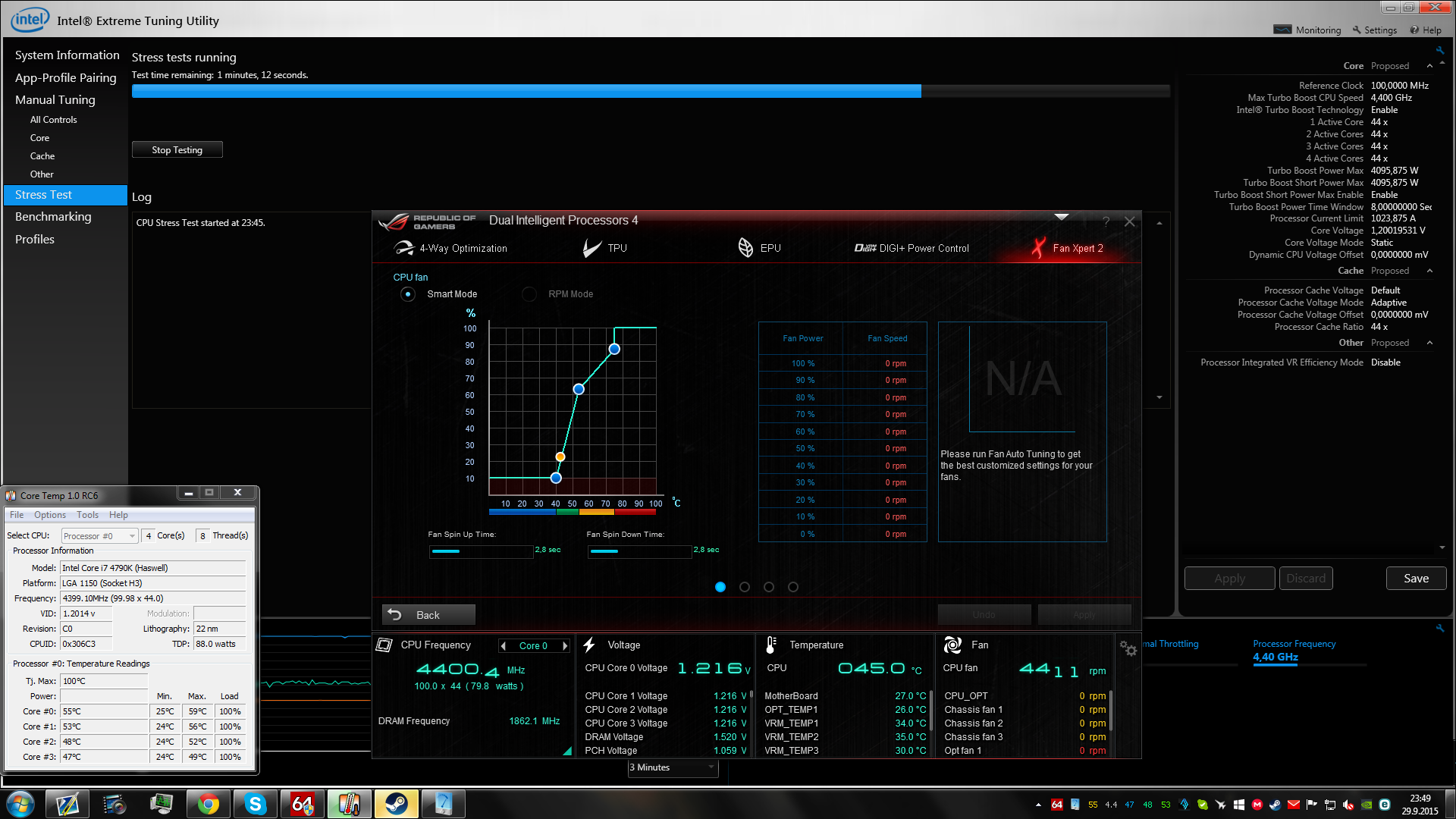Click the Stop Testing button
This screenshot has width=1456, height=819.
177,150
